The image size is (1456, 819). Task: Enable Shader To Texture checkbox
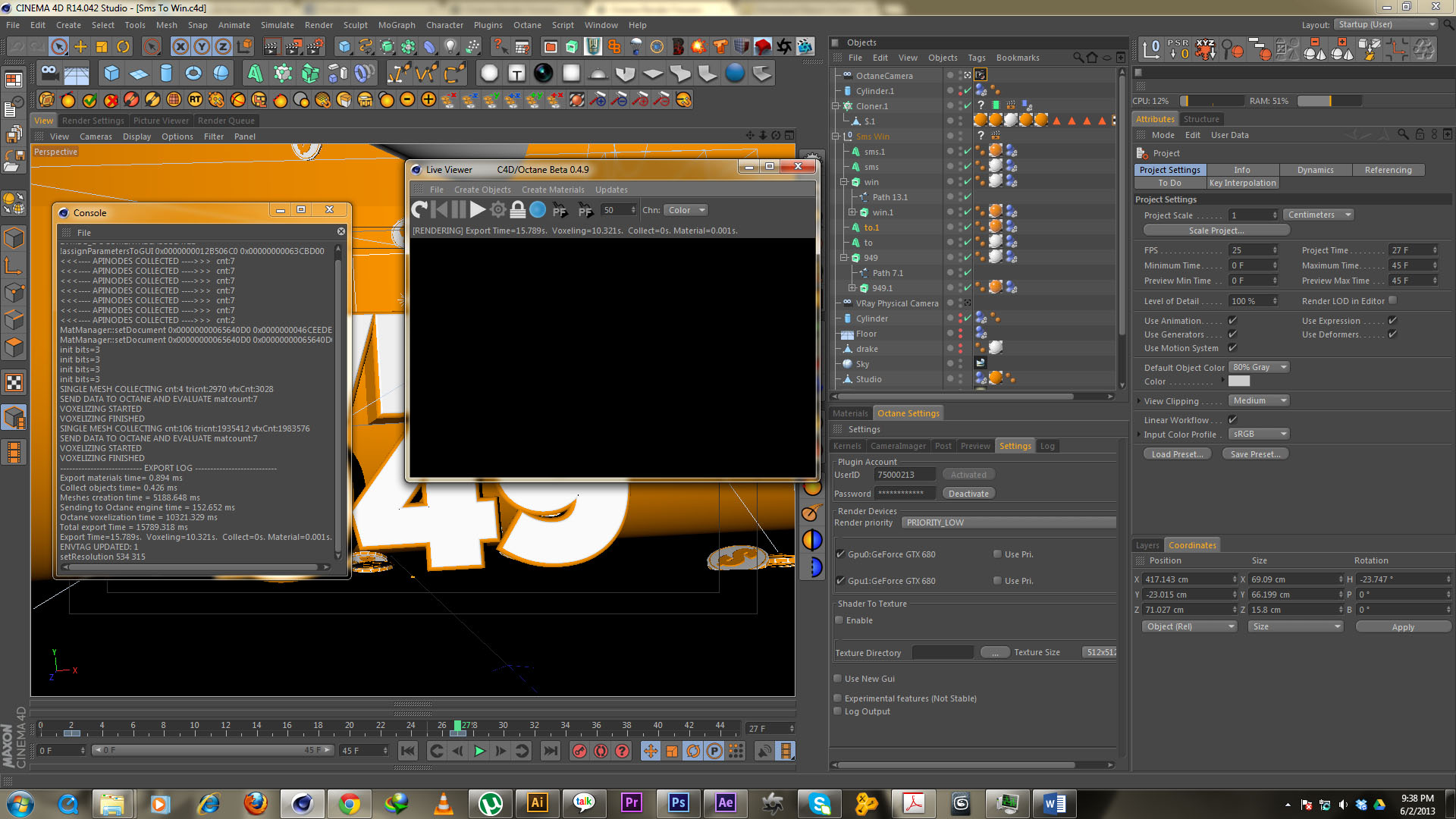pyautogui.click(x=839, y=620)
